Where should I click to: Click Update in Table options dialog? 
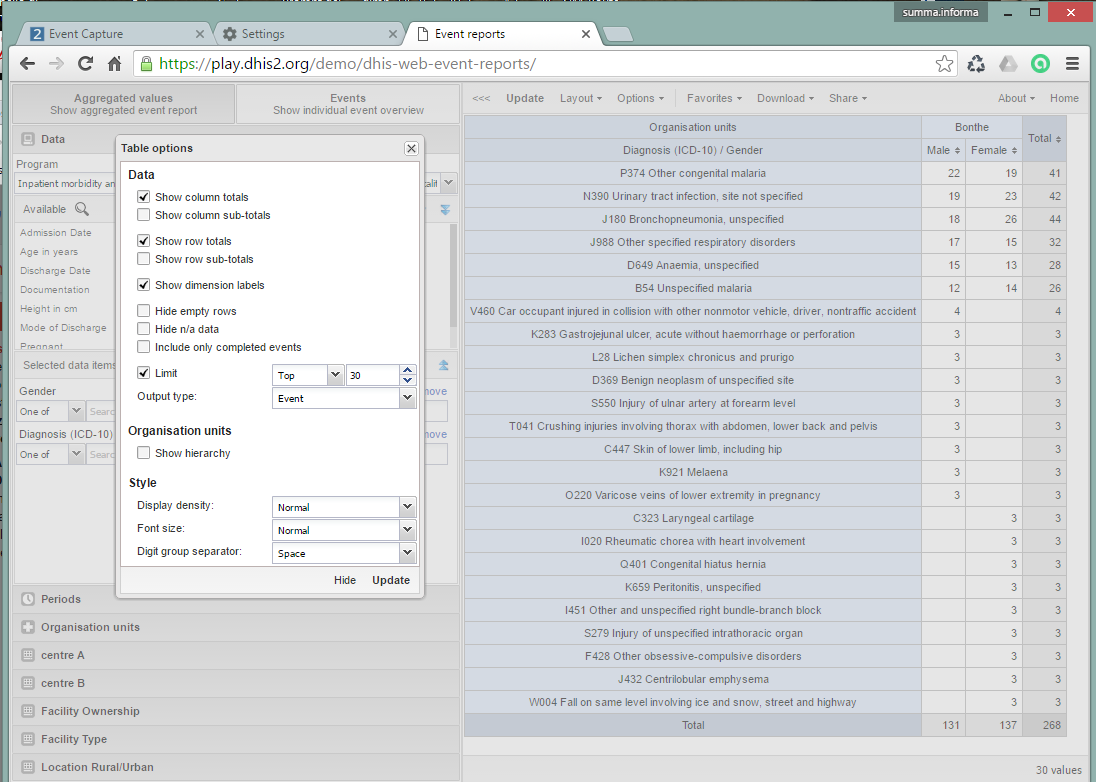coord(391,580)
